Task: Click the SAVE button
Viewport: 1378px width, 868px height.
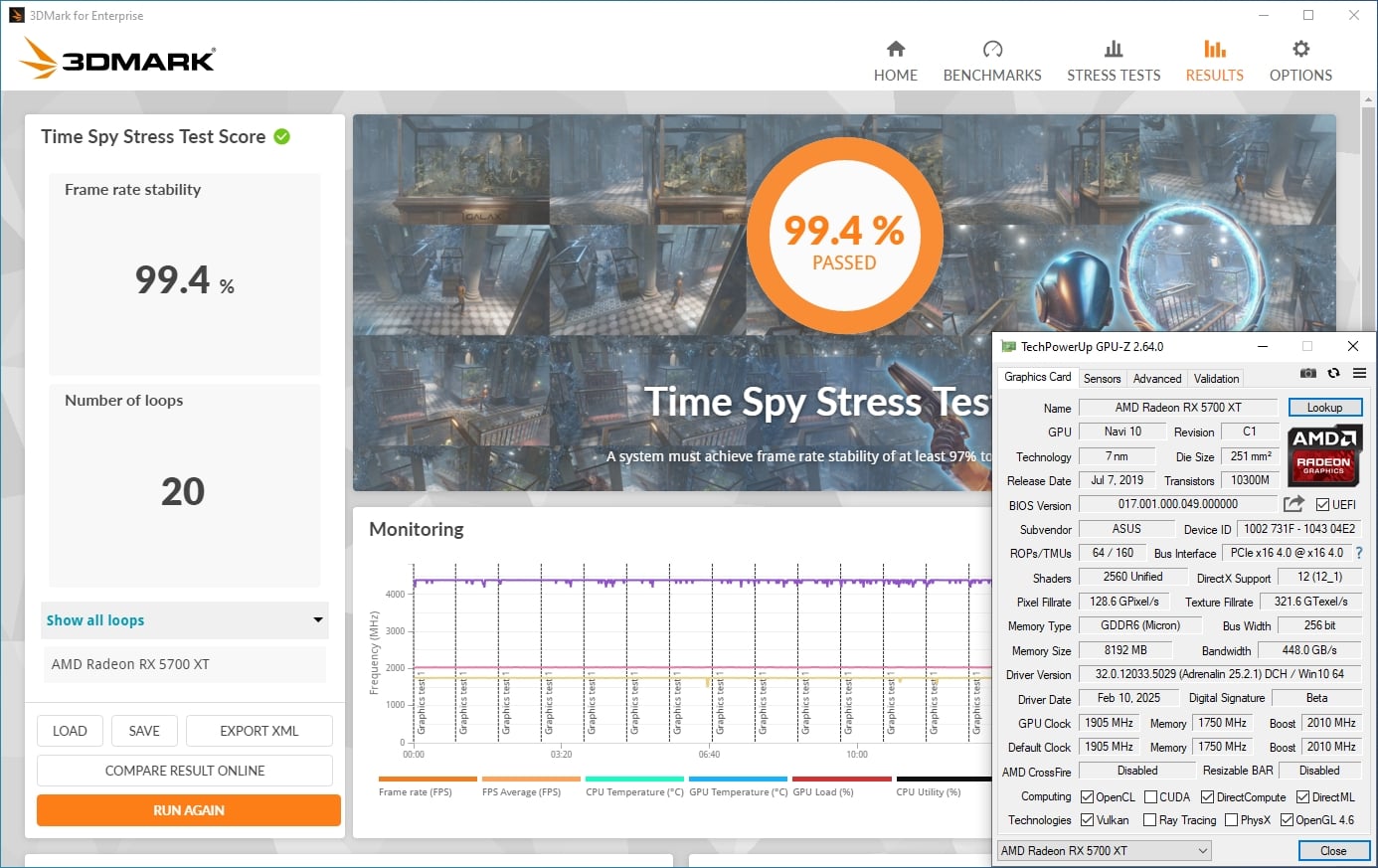Action: click(x=144, y=731)
